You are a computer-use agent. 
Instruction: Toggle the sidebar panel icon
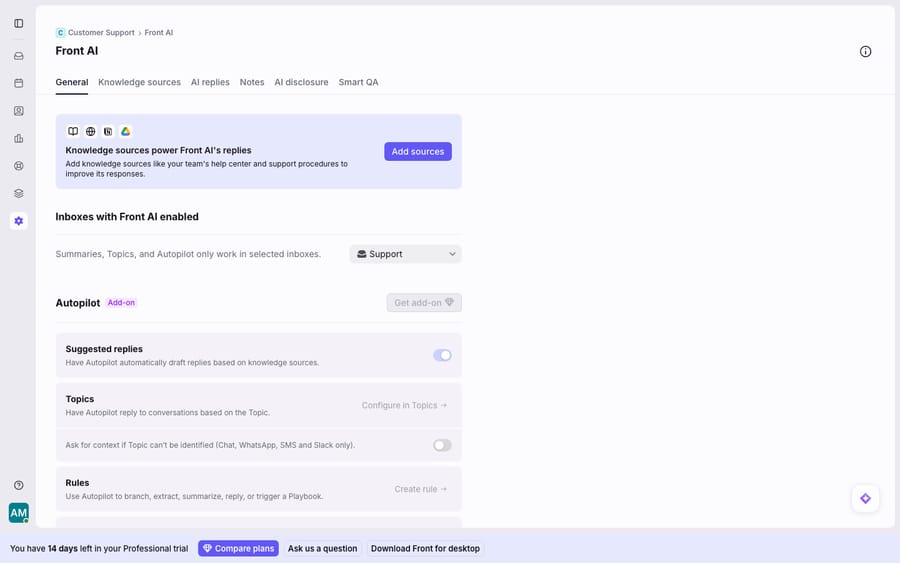pos(18,24)
